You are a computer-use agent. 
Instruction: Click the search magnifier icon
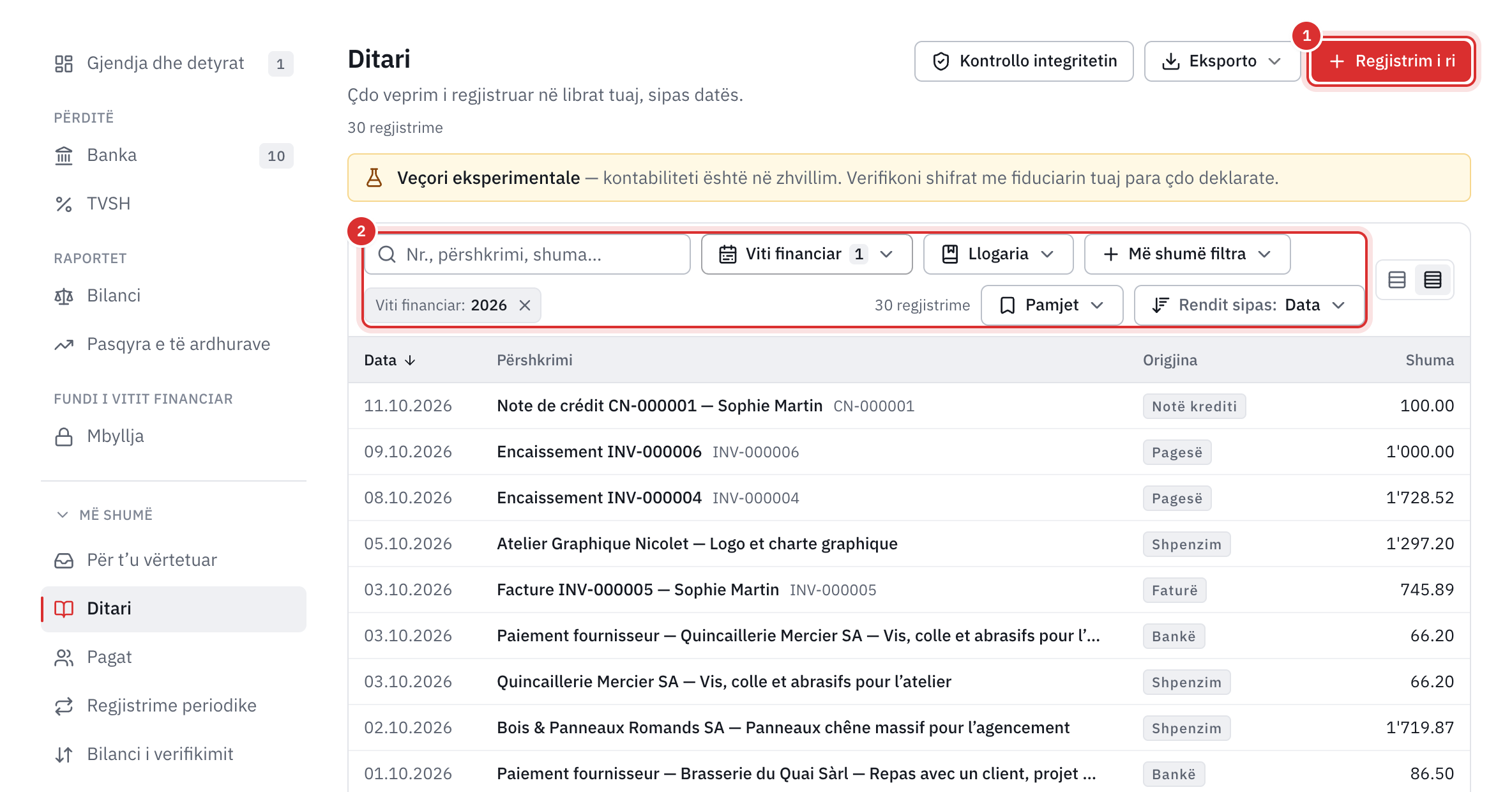(387, 254)
